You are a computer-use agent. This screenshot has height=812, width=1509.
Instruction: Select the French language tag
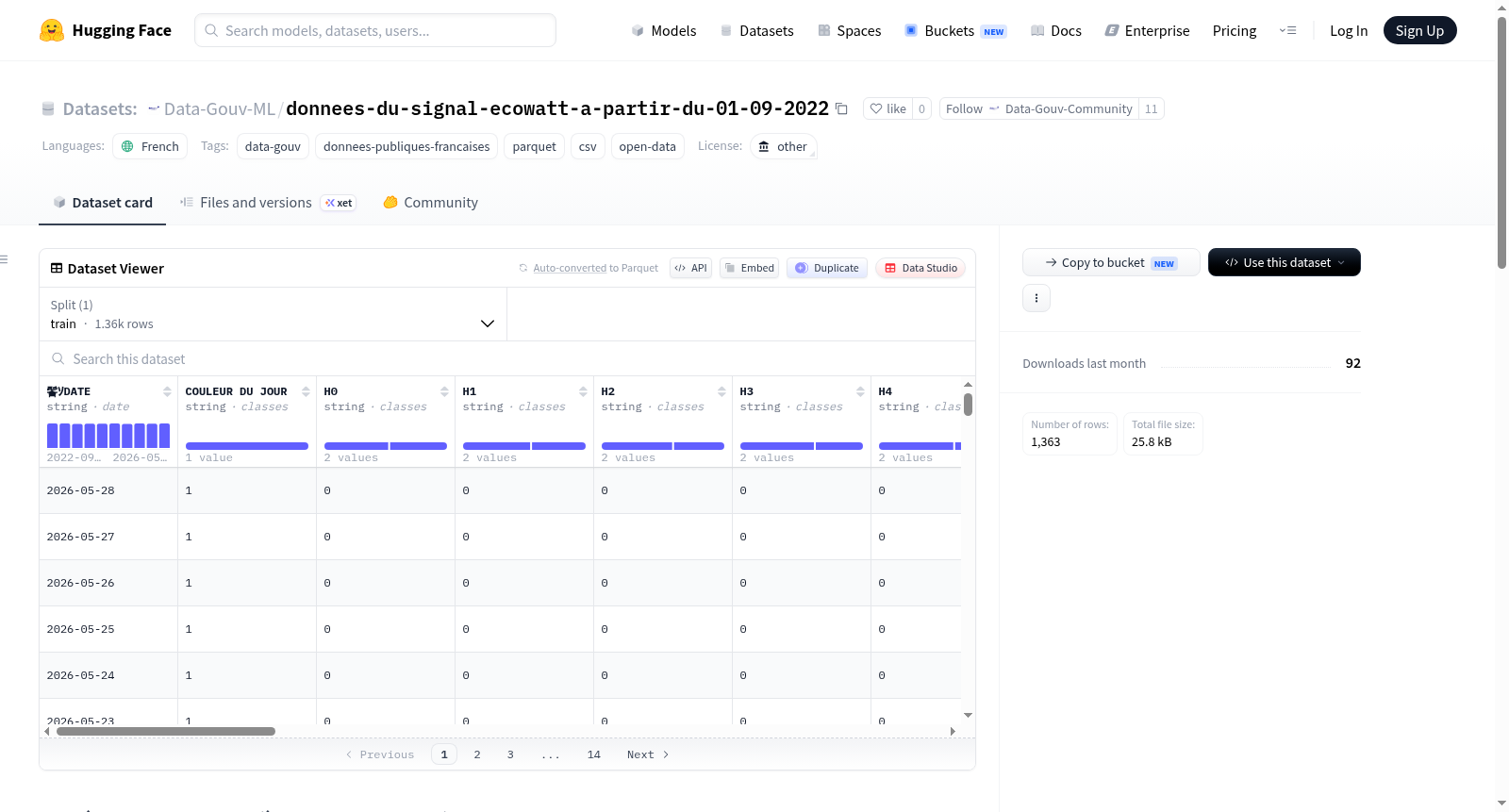[150, 146]
